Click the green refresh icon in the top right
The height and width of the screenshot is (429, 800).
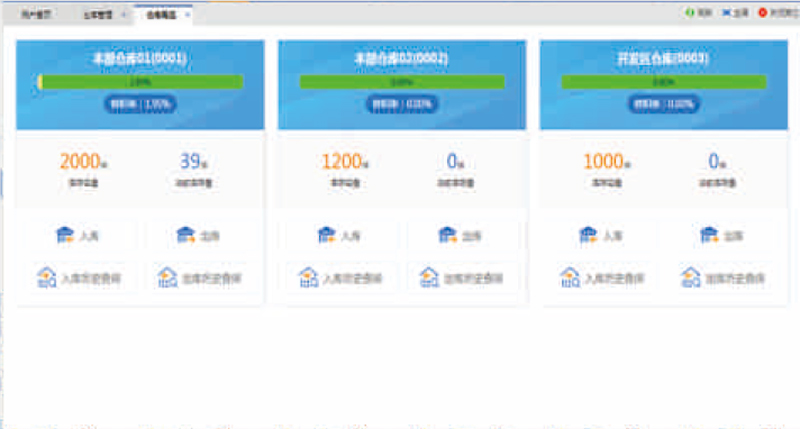click(x=690, y=13)
